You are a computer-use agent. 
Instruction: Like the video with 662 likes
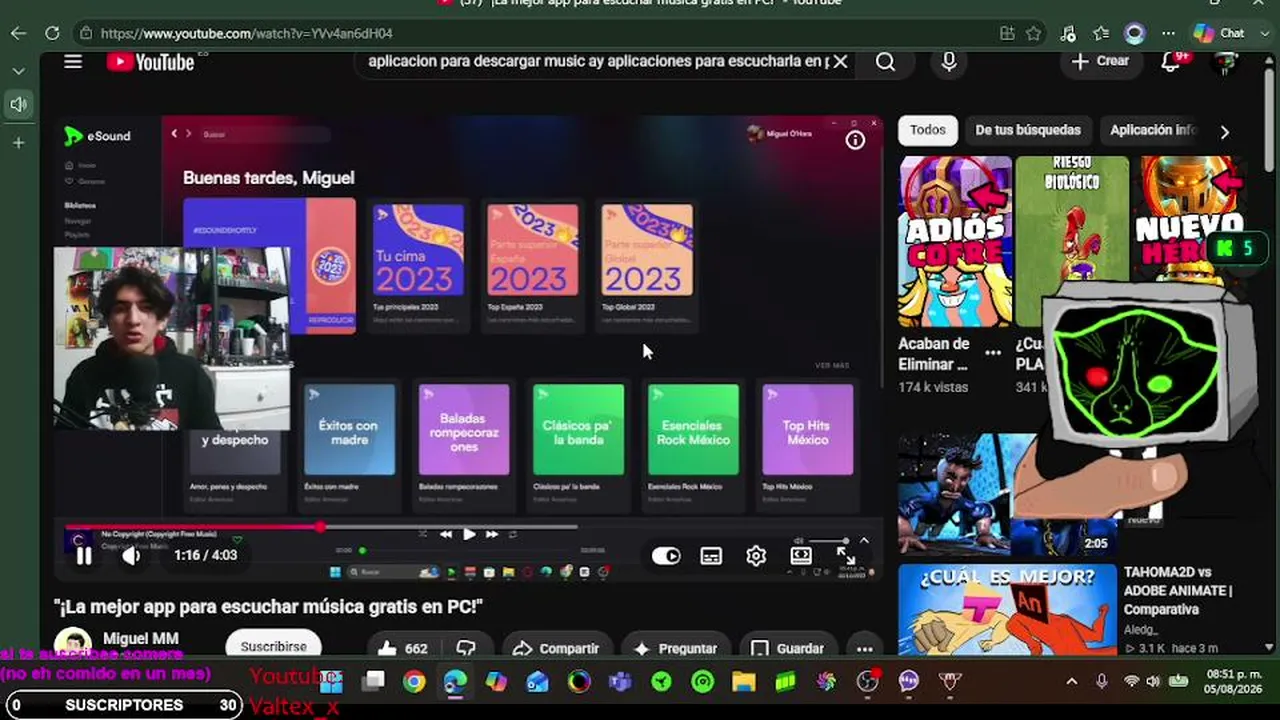(x=403, y=648)
